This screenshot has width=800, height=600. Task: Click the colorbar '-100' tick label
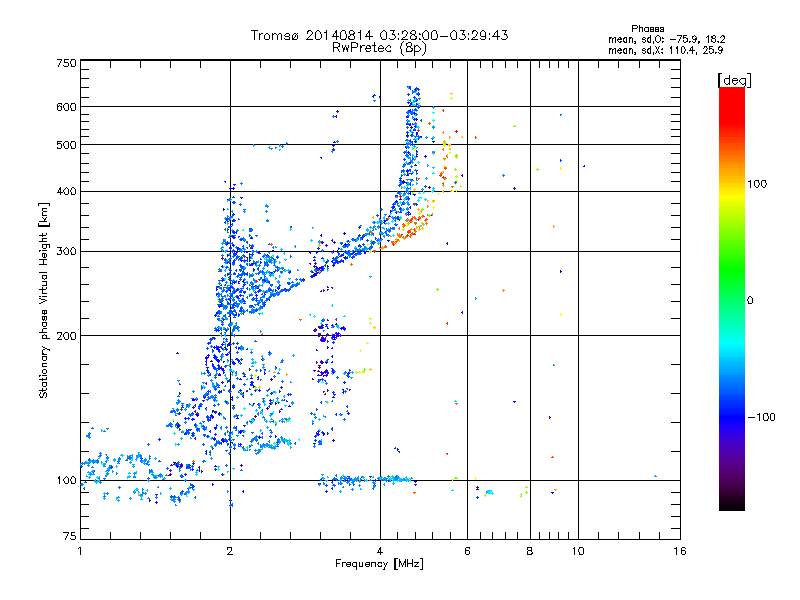click(x=761, y=417)
